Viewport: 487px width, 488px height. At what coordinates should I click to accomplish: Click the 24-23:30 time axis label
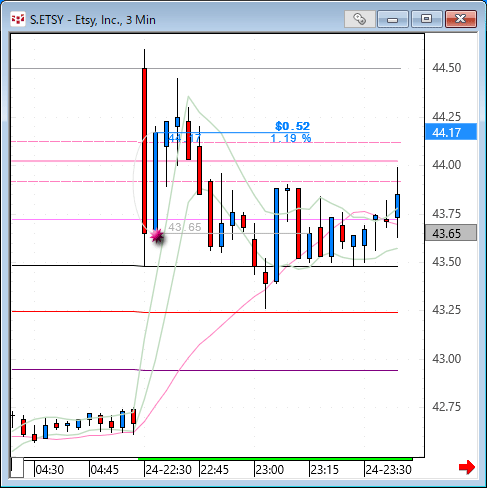(388, 470)
